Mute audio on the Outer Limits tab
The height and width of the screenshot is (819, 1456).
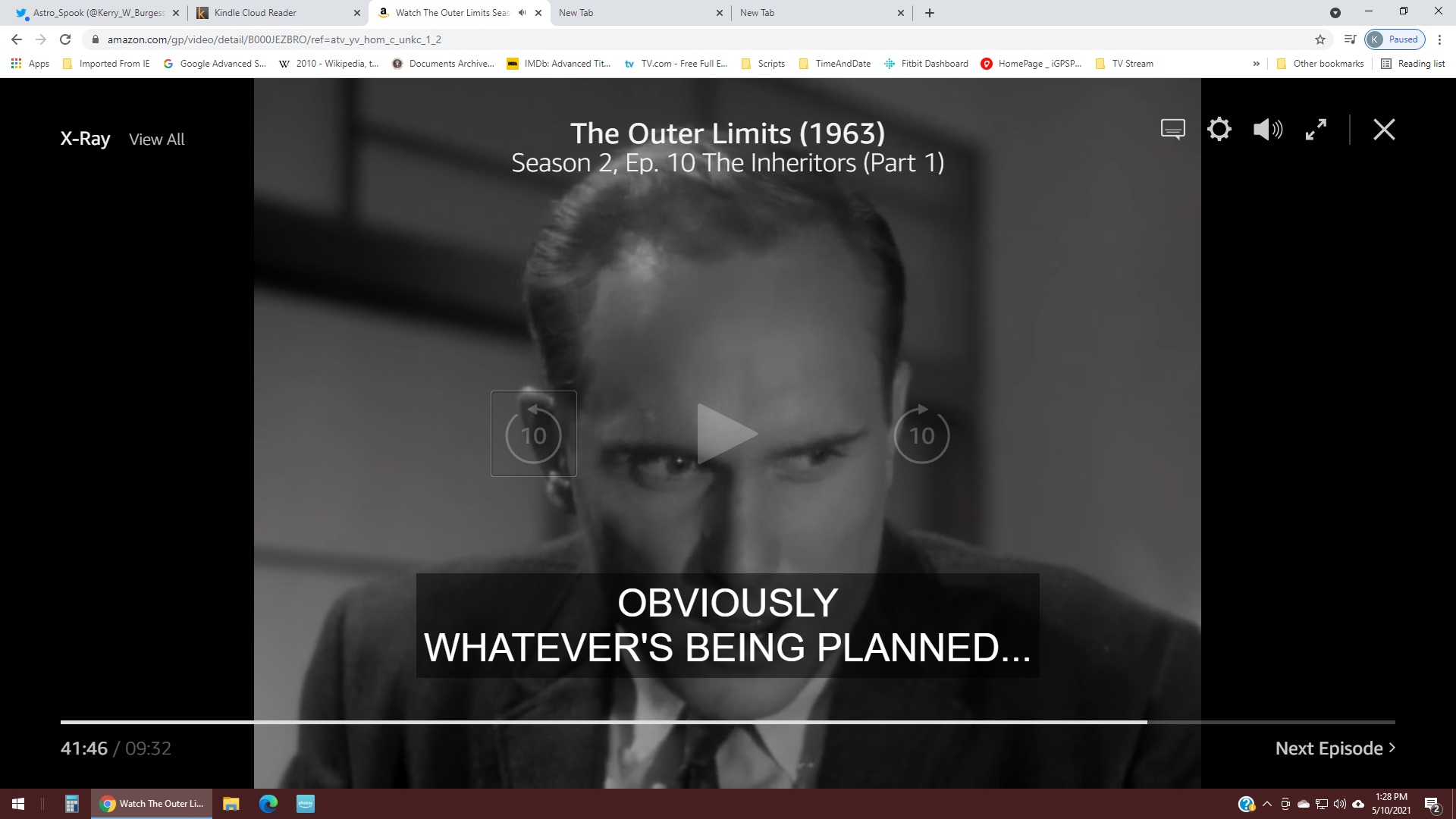[x=522, y=13]
